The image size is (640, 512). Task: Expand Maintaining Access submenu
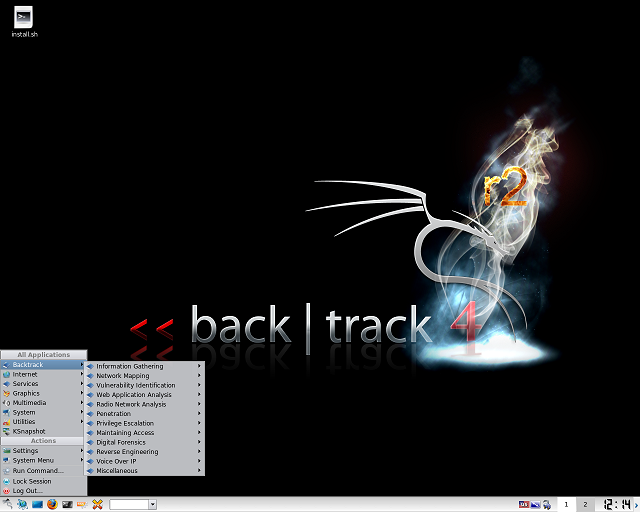(144, 433)
